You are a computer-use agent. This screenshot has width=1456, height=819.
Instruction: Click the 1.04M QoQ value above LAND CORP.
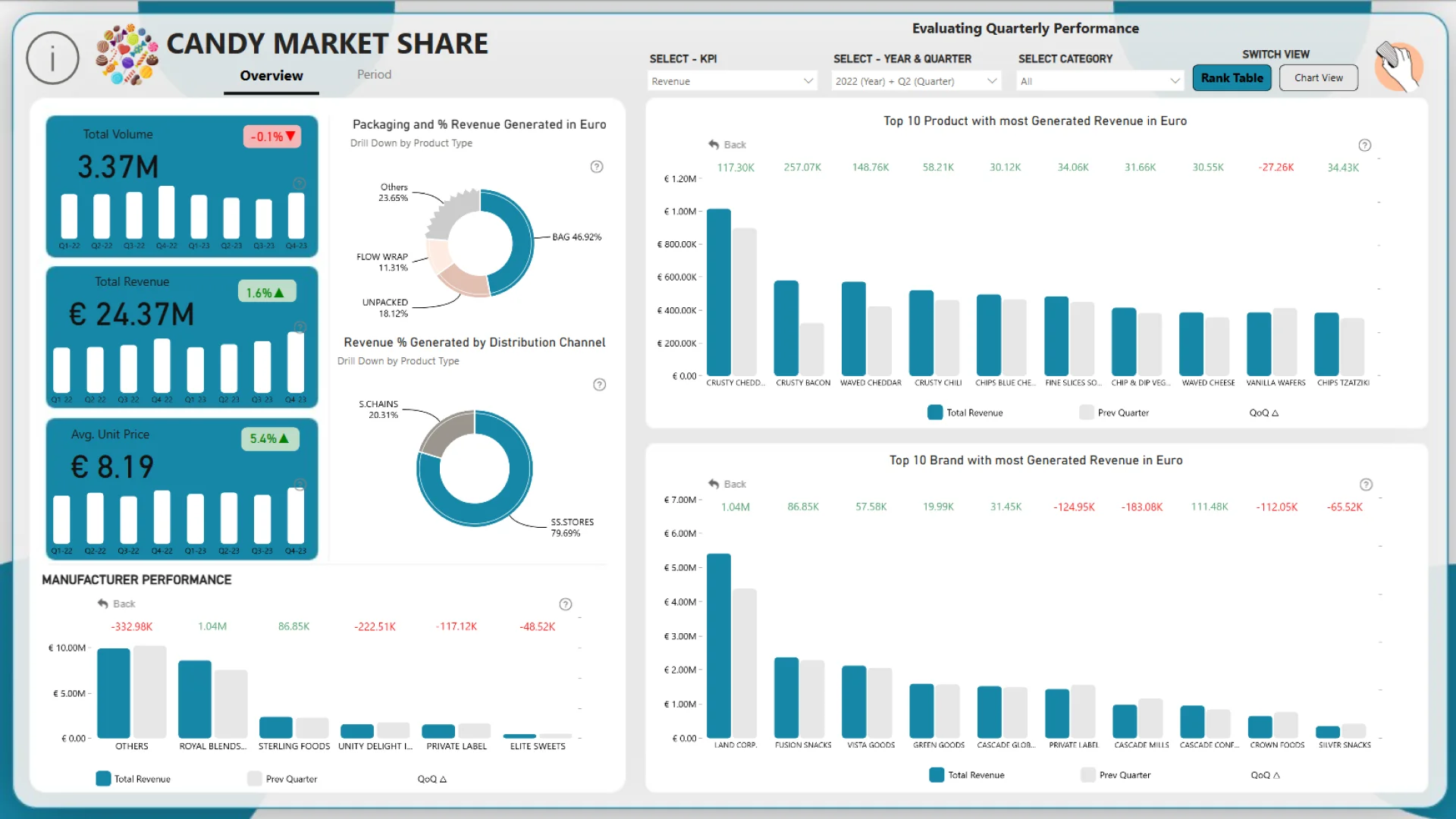tap(735, 507)
